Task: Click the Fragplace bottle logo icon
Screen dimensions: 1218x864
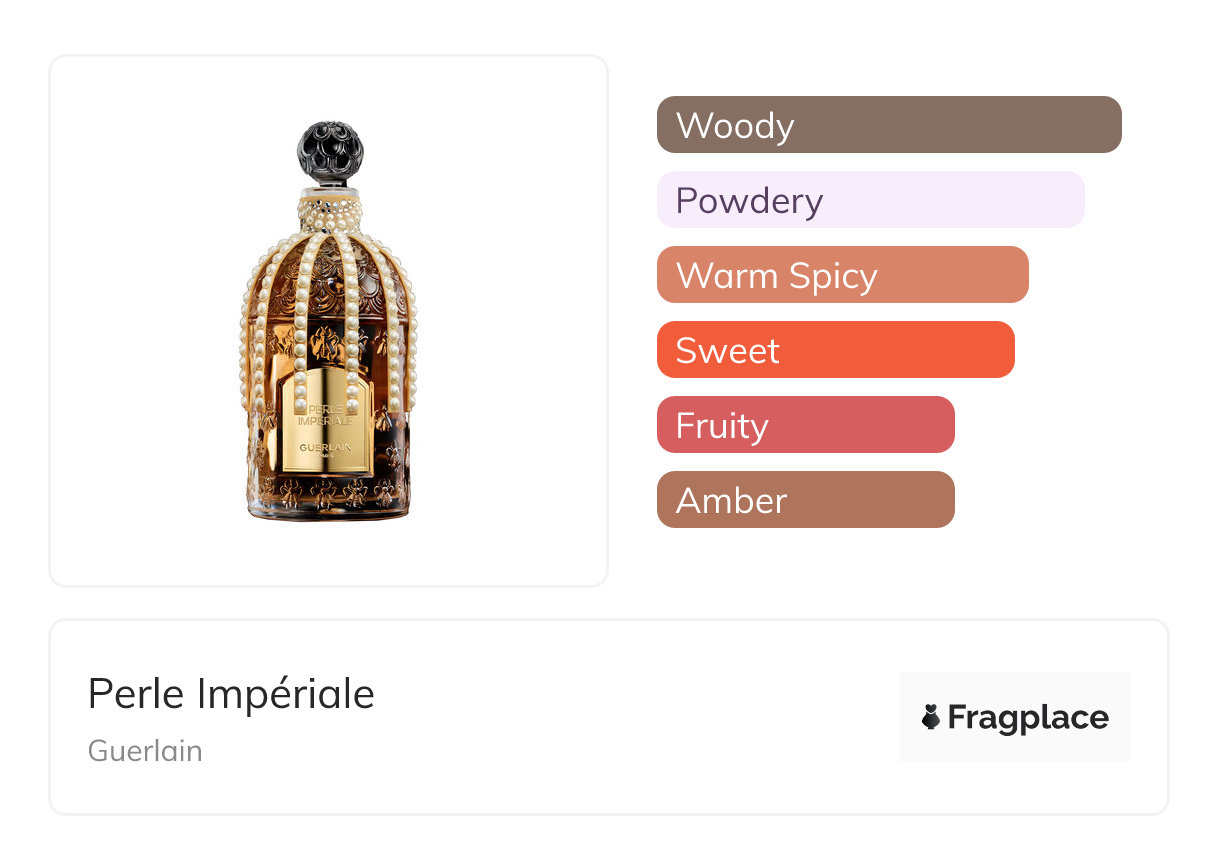Action: click(x=931, y=717)
